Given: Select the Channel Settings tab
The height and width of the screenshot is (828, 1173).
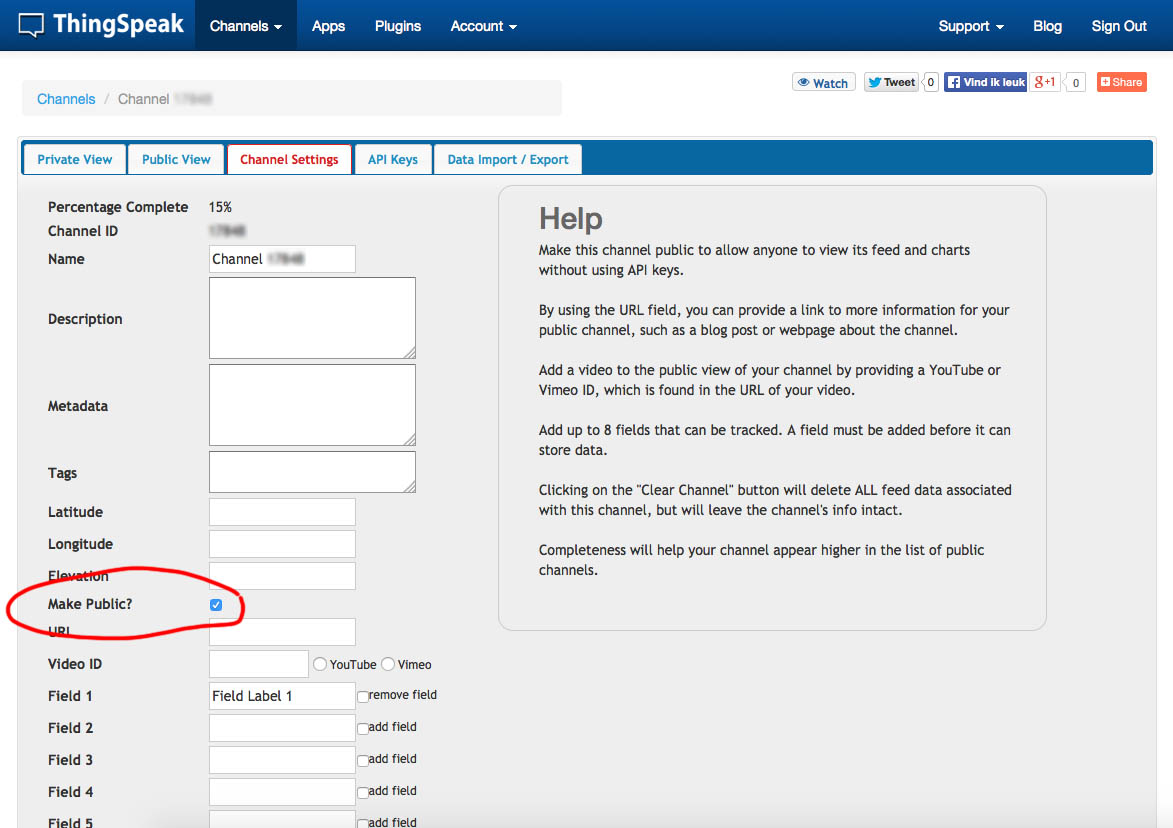Looking at the screenshot, I should [x=289, y=159].
